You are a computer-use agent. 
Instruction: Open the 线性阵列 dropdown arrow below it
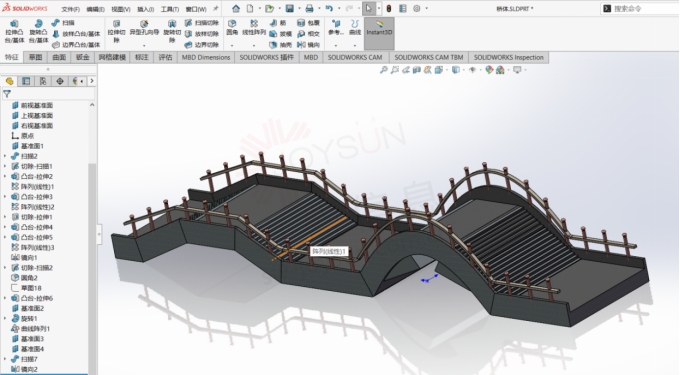[254, 46]
